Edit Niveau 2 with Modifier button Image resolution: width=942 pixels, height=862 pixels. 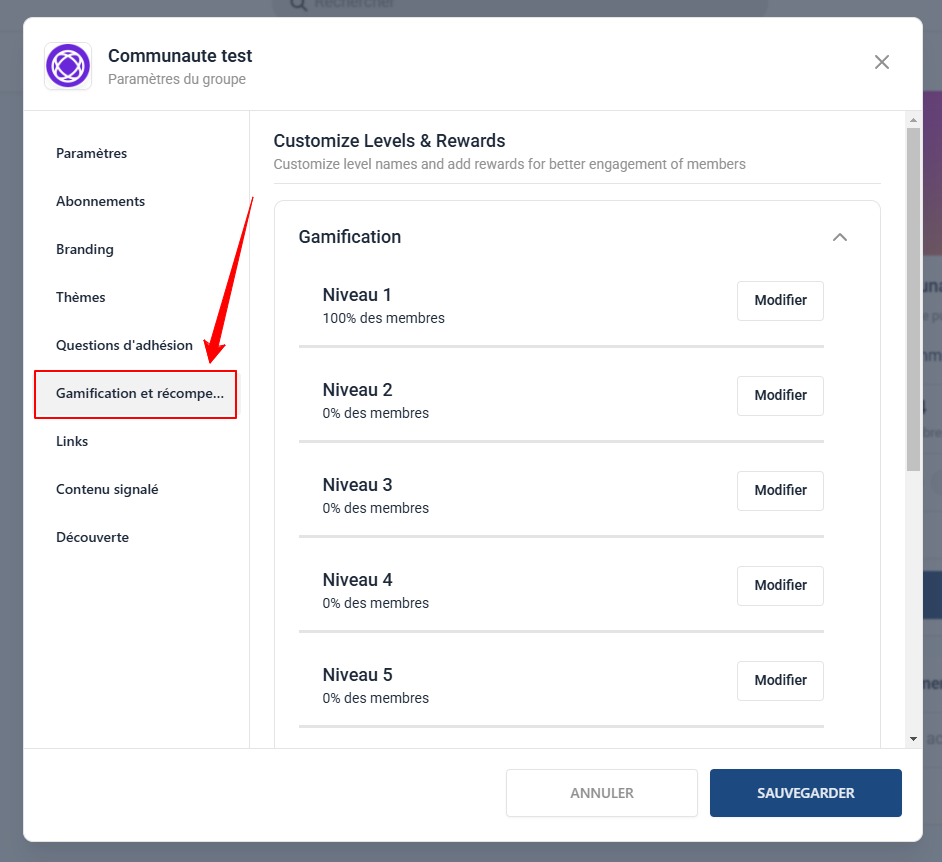[780, 395]
